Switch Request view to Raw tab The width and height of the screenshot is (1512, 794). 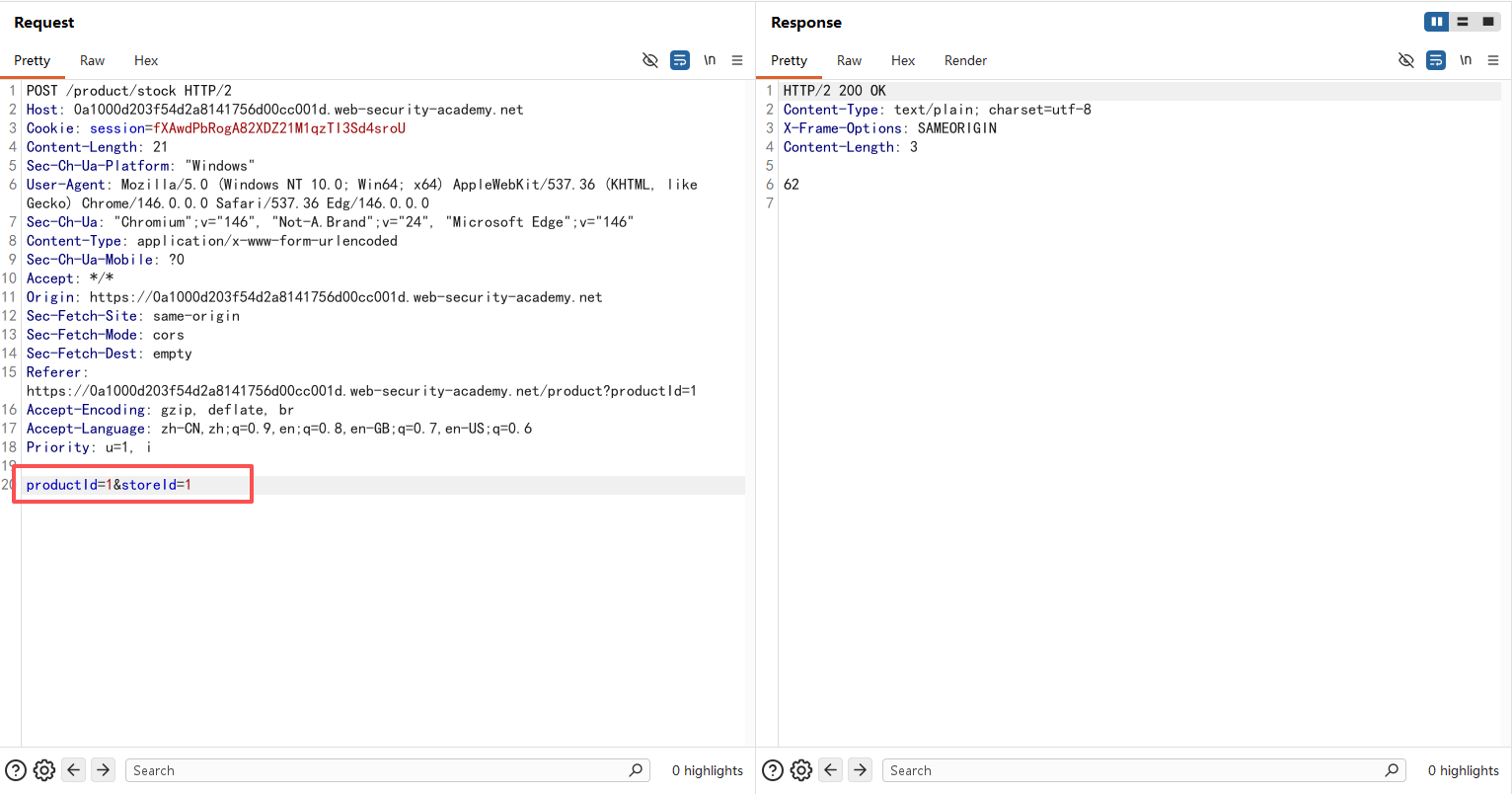[92, 60]
